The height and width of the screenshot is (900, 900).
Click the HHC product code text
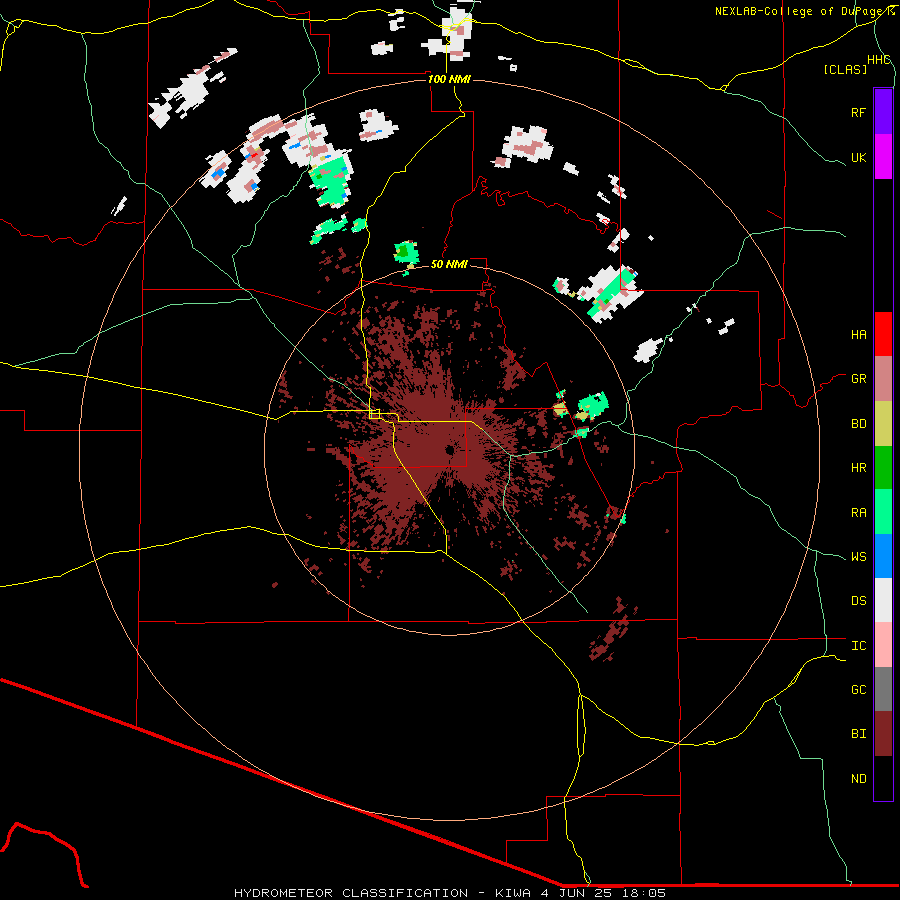point(878,60)
